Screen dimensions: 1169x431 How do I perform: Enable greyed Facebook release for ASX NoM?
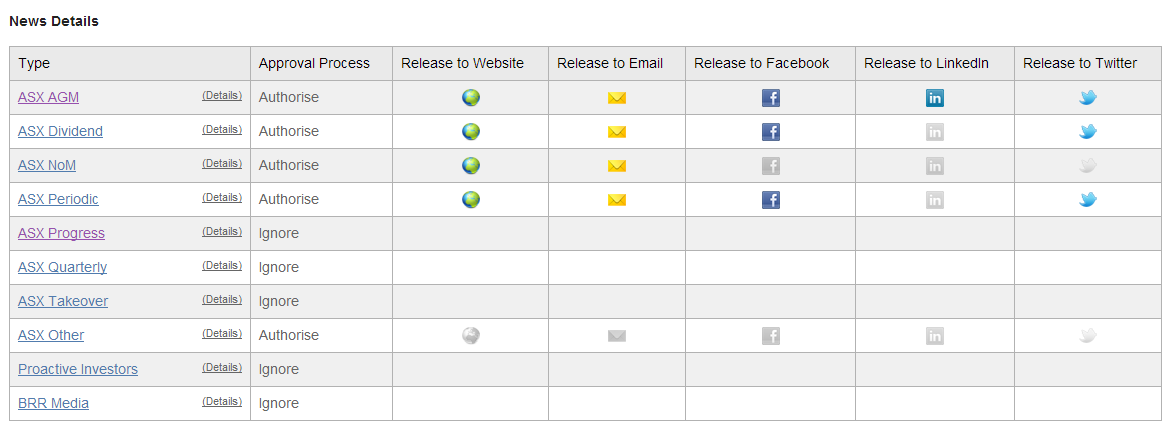(x=771, y=166)
